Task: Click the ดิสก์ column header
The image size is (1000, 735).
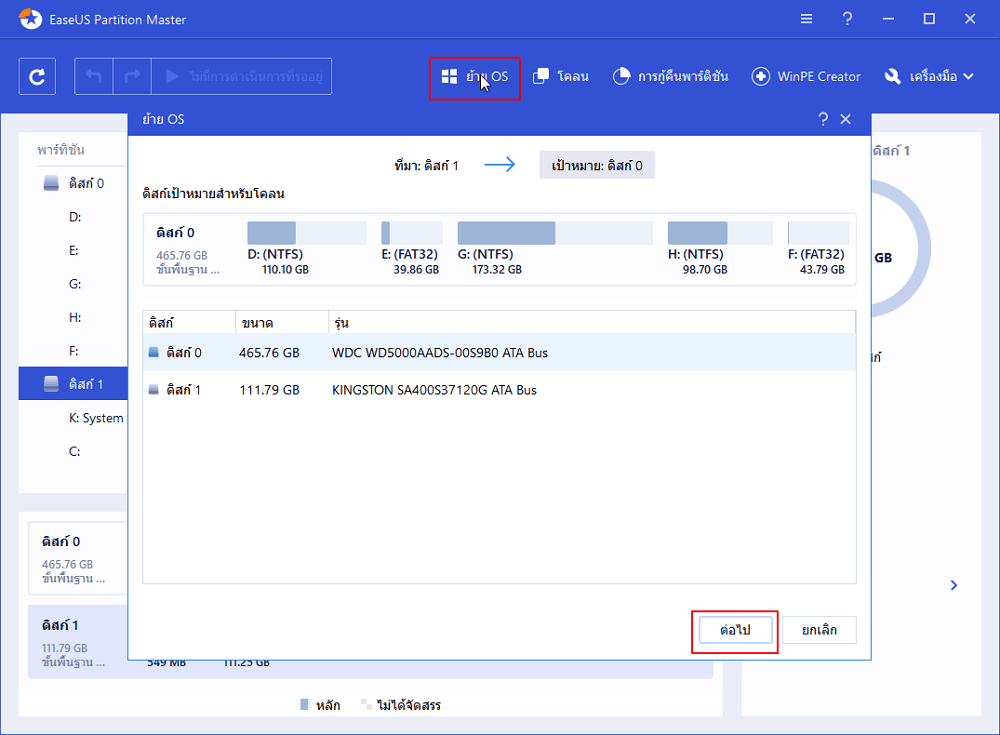Action: point(189,323)
